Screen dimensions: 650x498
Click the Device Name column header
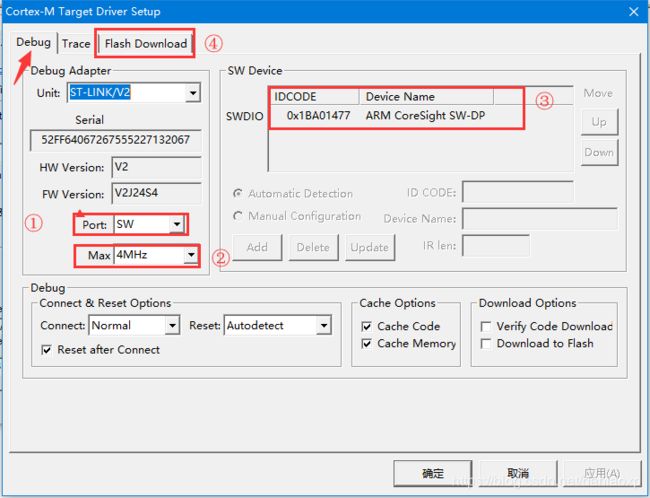coord(426,97)
